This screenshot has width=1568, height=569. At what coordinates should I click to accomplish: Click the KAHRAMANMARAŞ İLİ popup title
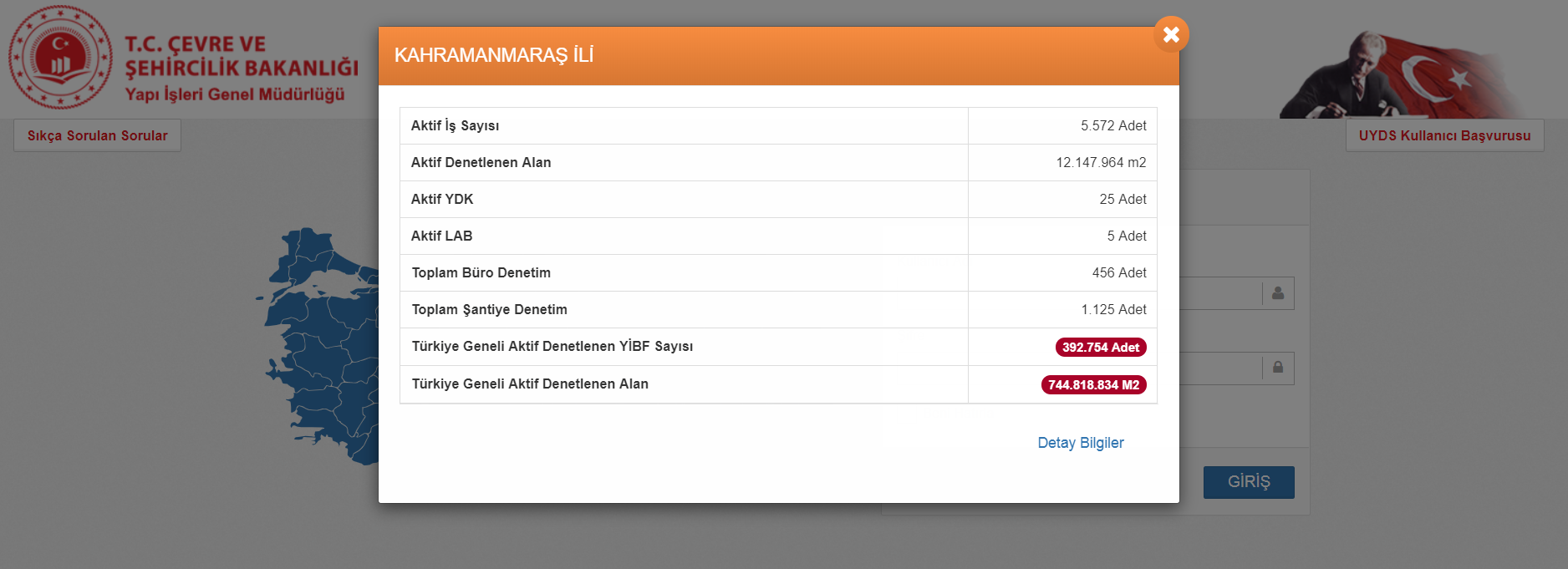point(493,55)
